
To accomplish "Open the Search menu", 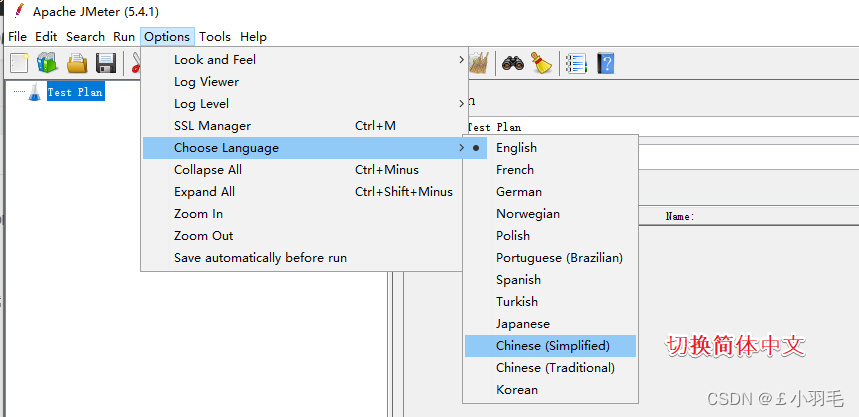I will 85,37.
